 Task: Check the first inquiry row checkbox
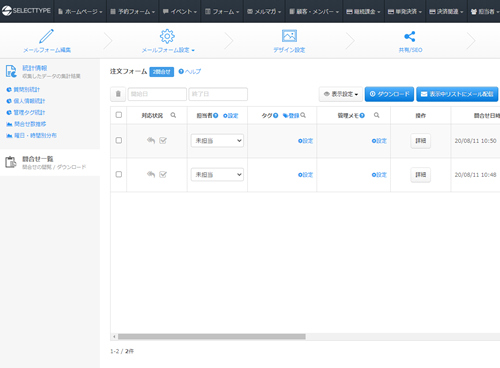tap(119, 140)
